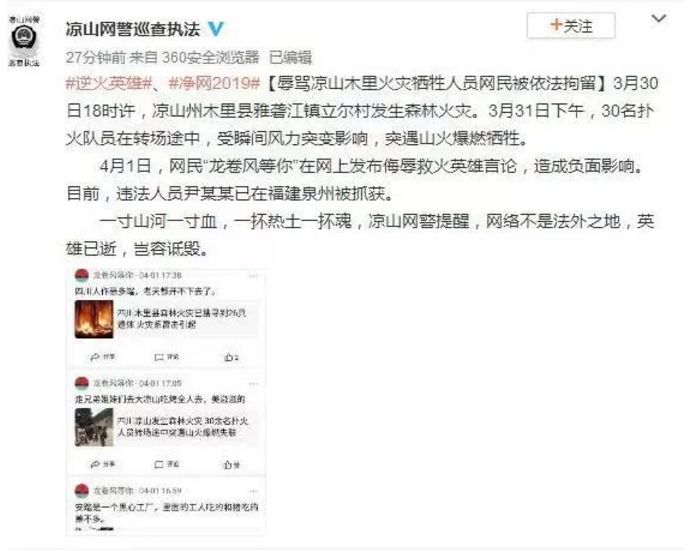Click the second news article thumbnail
This screenshot has height=551, width=693.
94,427
